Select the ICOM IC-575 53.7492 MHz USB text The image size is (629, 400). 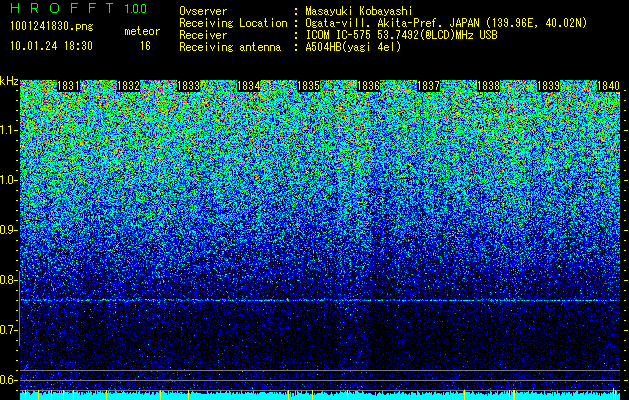pos(401,35)
